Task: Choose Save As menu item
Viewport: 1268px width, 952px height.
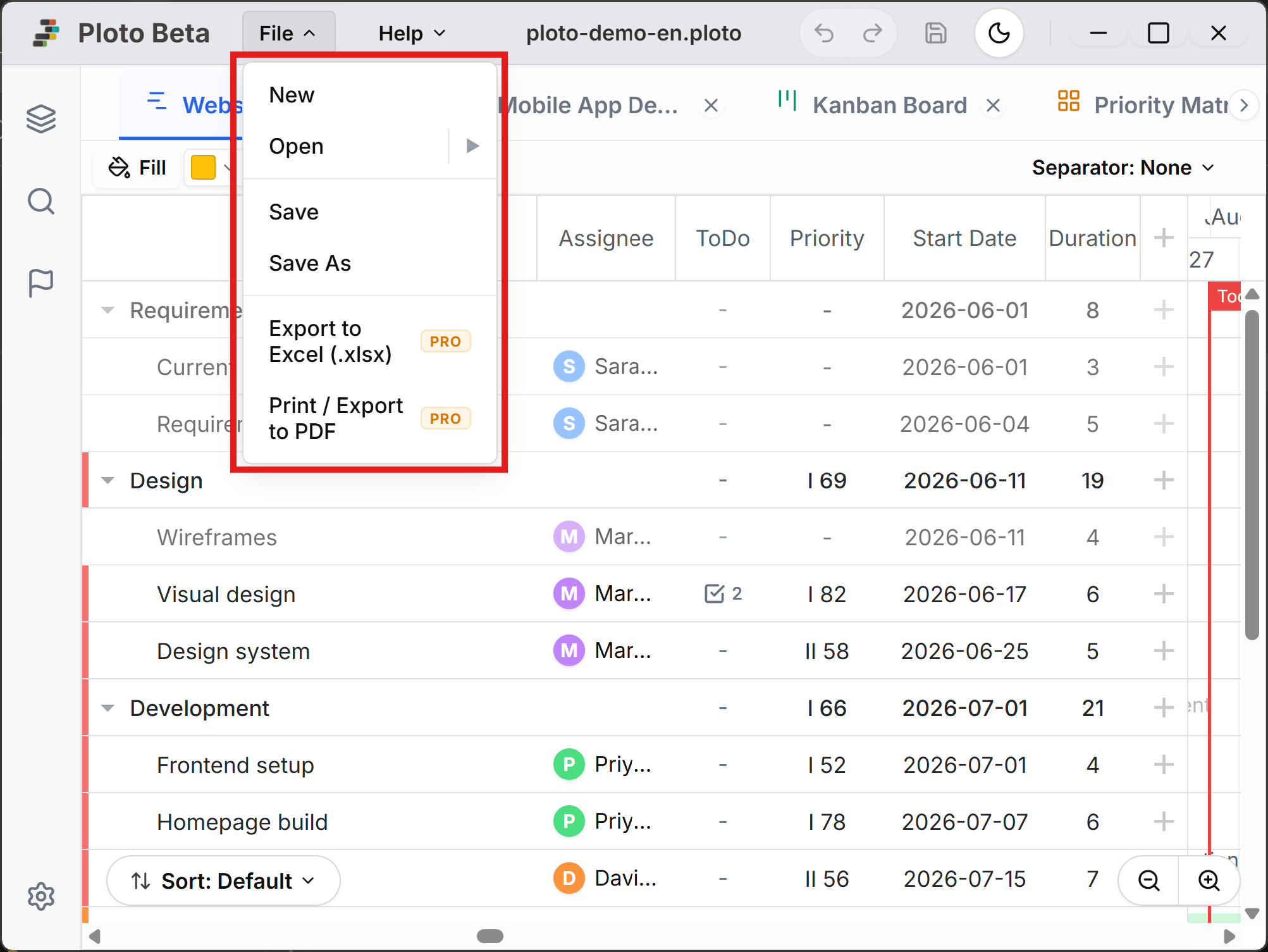Action: click(370, 263)
